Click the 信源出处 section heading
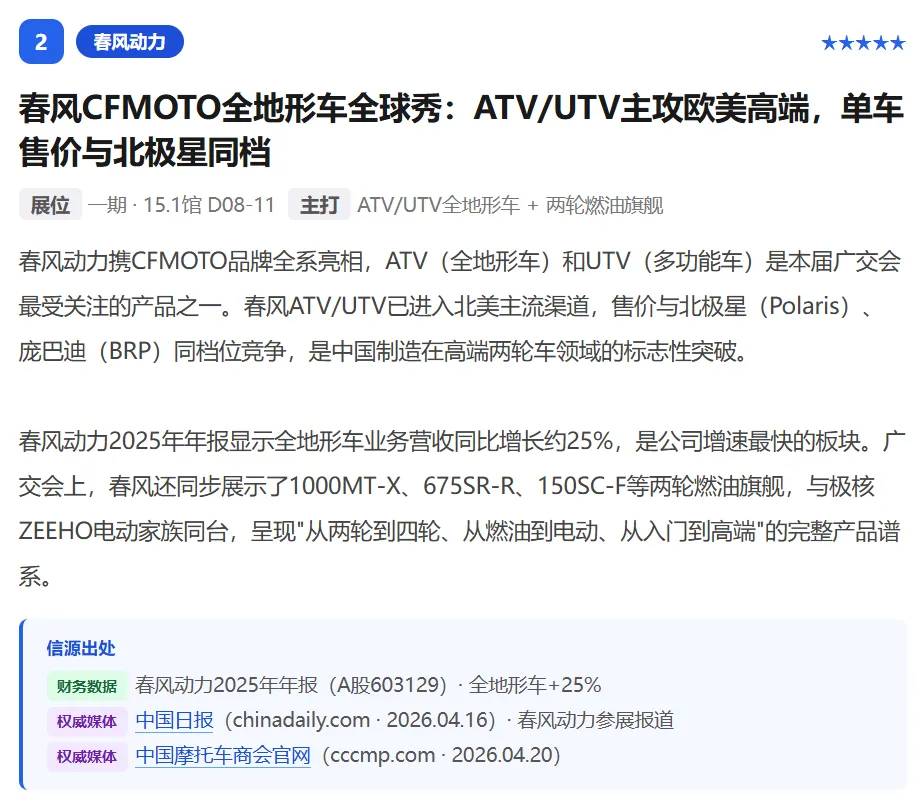921x798 pixels. click(81, 648)
